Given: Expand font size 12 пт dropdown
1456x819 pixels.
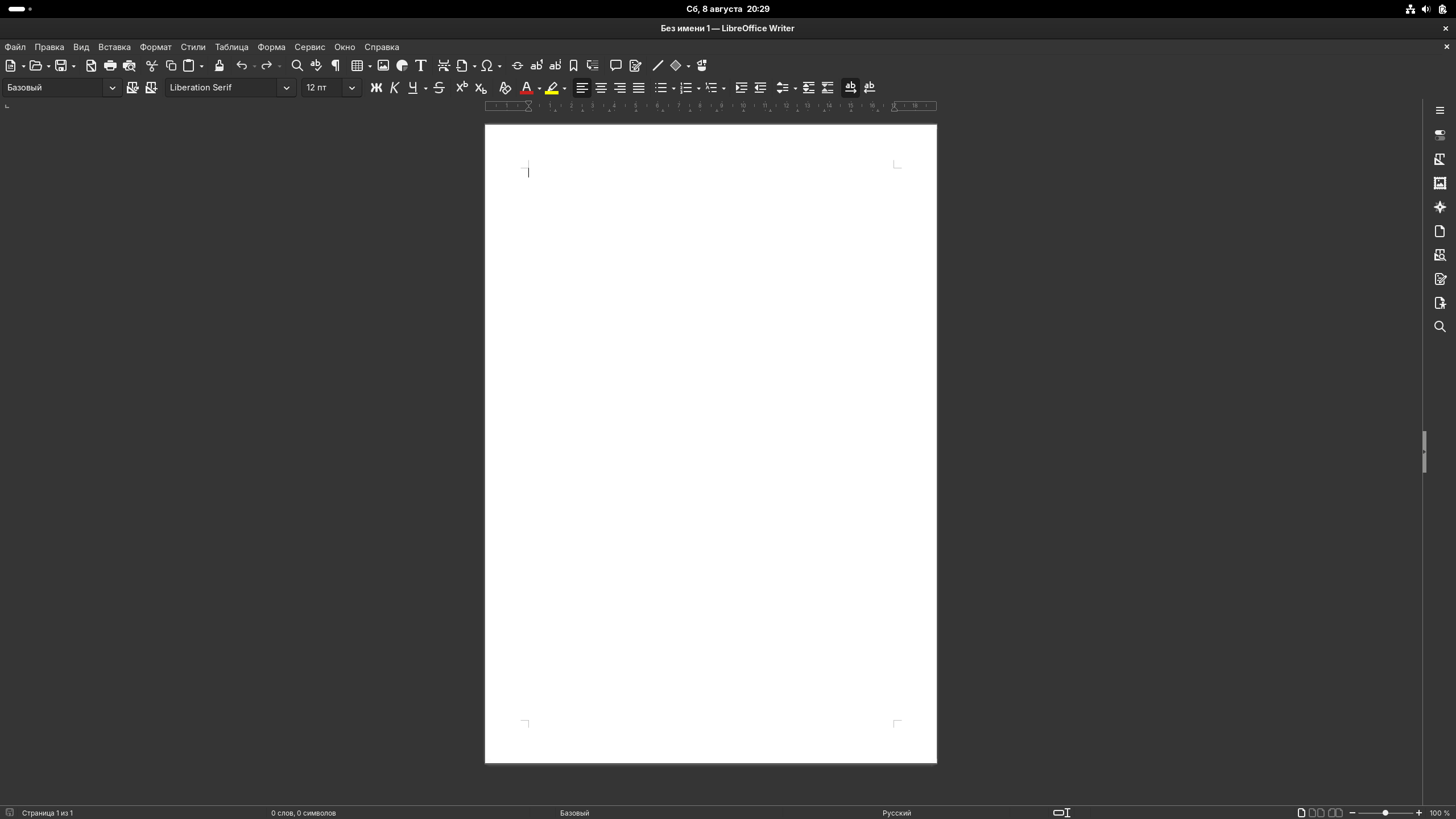Looking at the screenshot, I should pyautogui.click(x=352, y=88).
